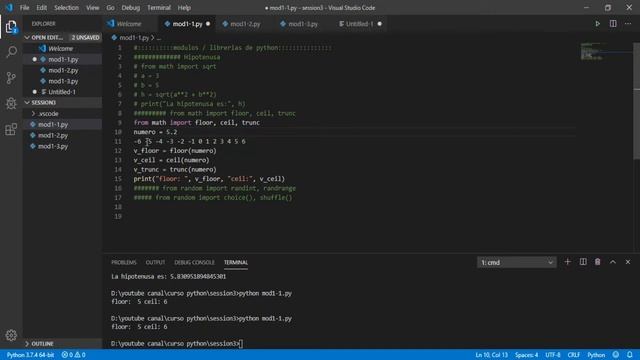The image size is (640, 360).
Task: Open the Go menu
Action: 110,8
